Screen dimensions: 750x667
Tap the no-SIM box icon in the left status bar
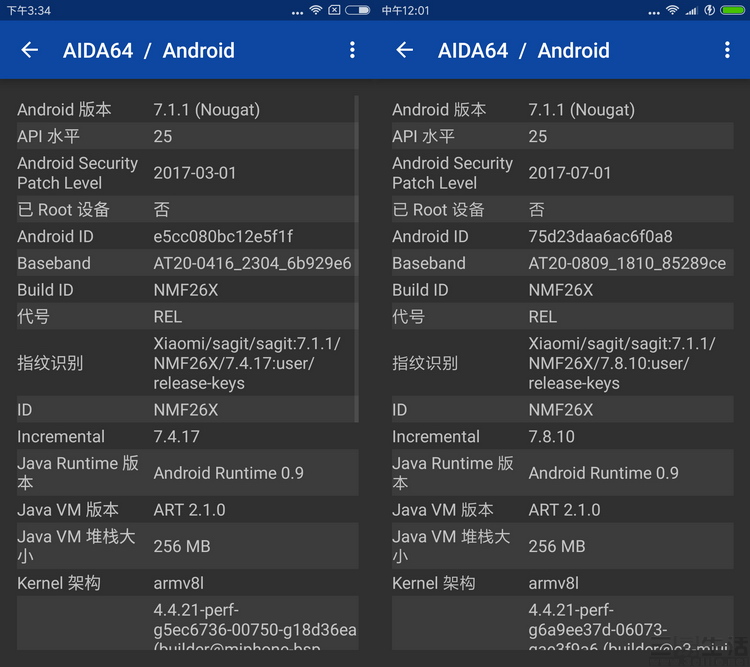[334, 10]
